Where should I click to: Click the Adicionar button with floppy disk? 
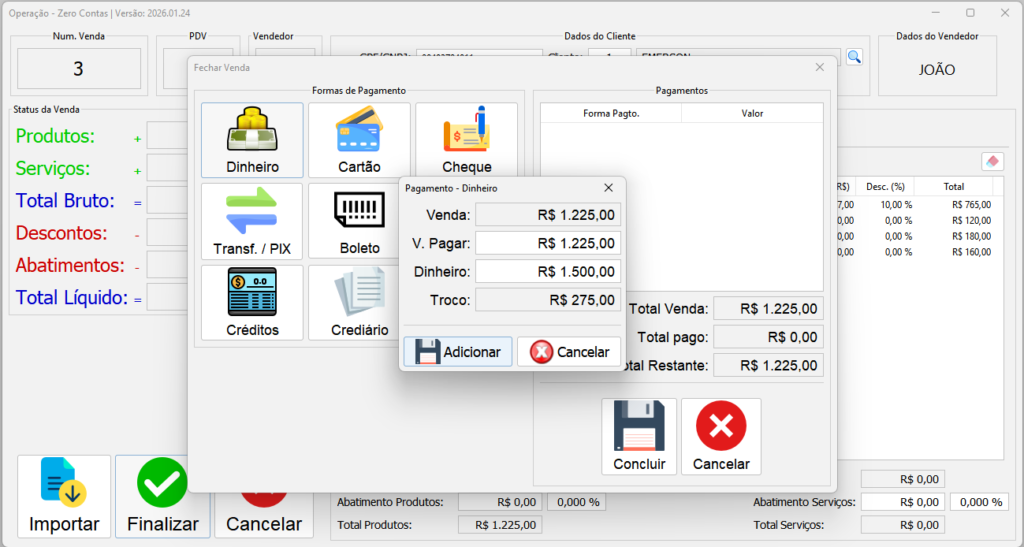pyautogui.click(x=458, y=351)
